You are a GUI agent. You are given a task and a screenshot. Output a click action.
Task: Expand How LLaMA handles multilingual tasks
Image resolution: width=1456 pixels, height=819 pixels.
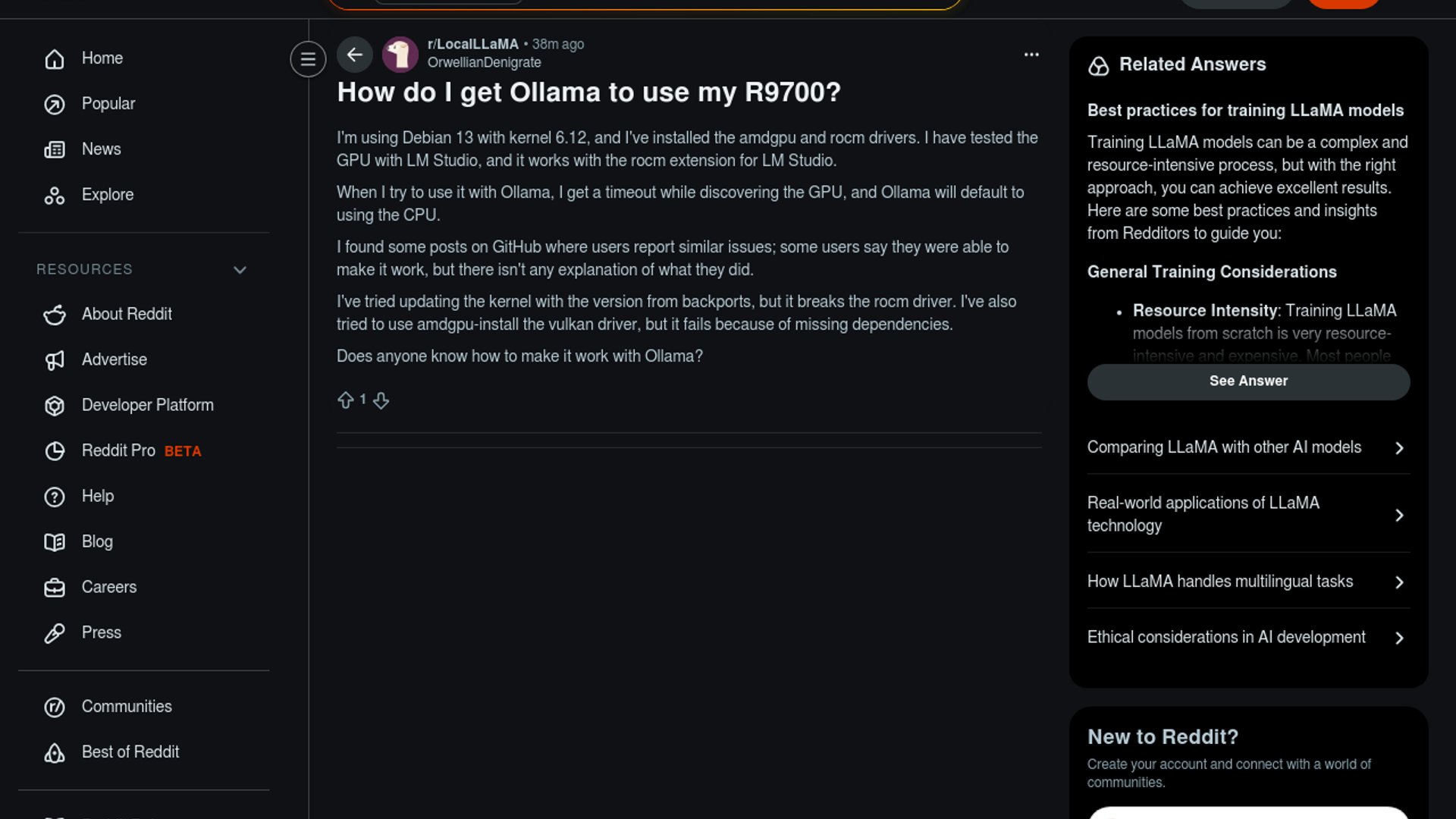pos(1248,582)
